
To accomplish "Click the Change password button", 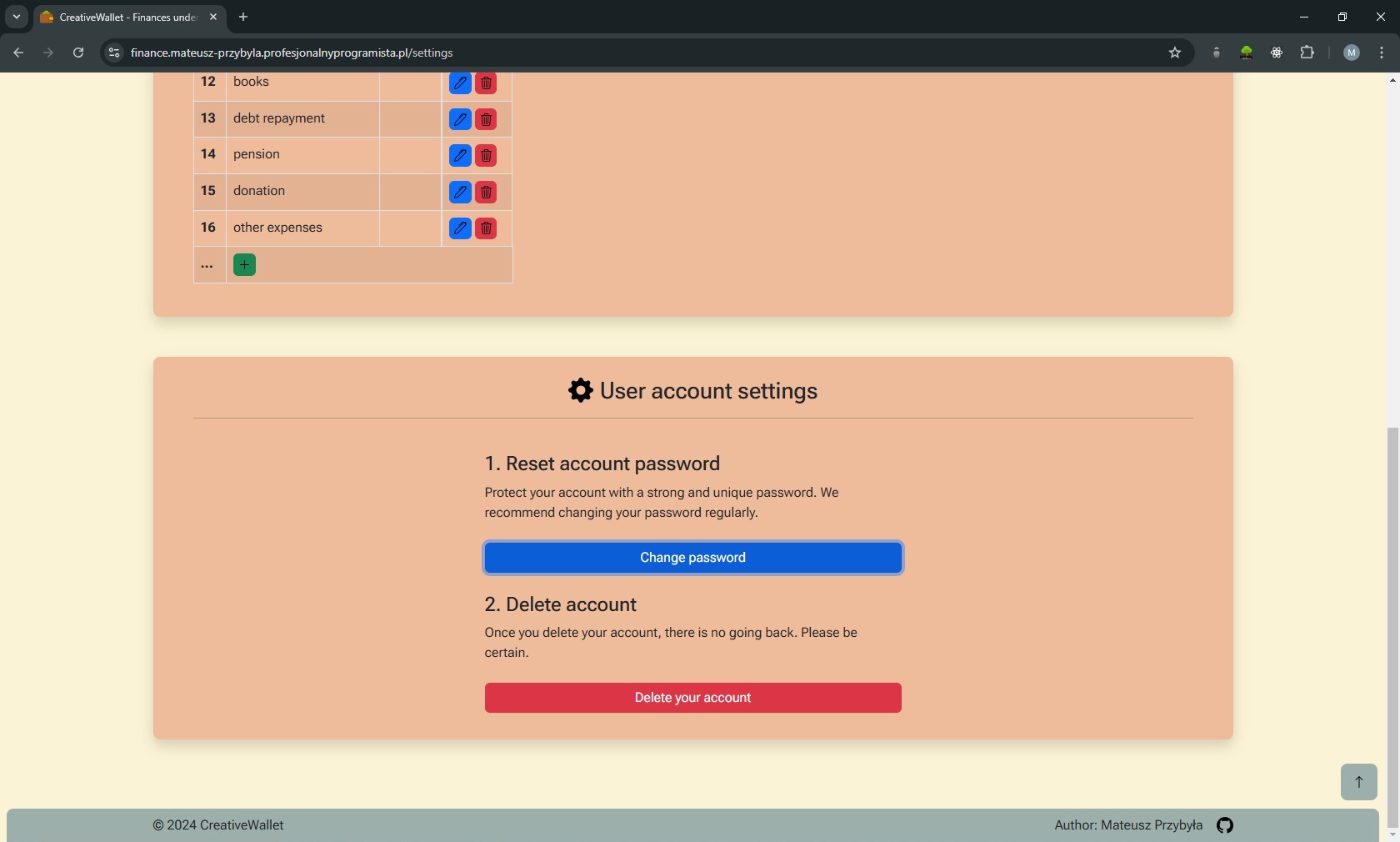I will 692,558.
